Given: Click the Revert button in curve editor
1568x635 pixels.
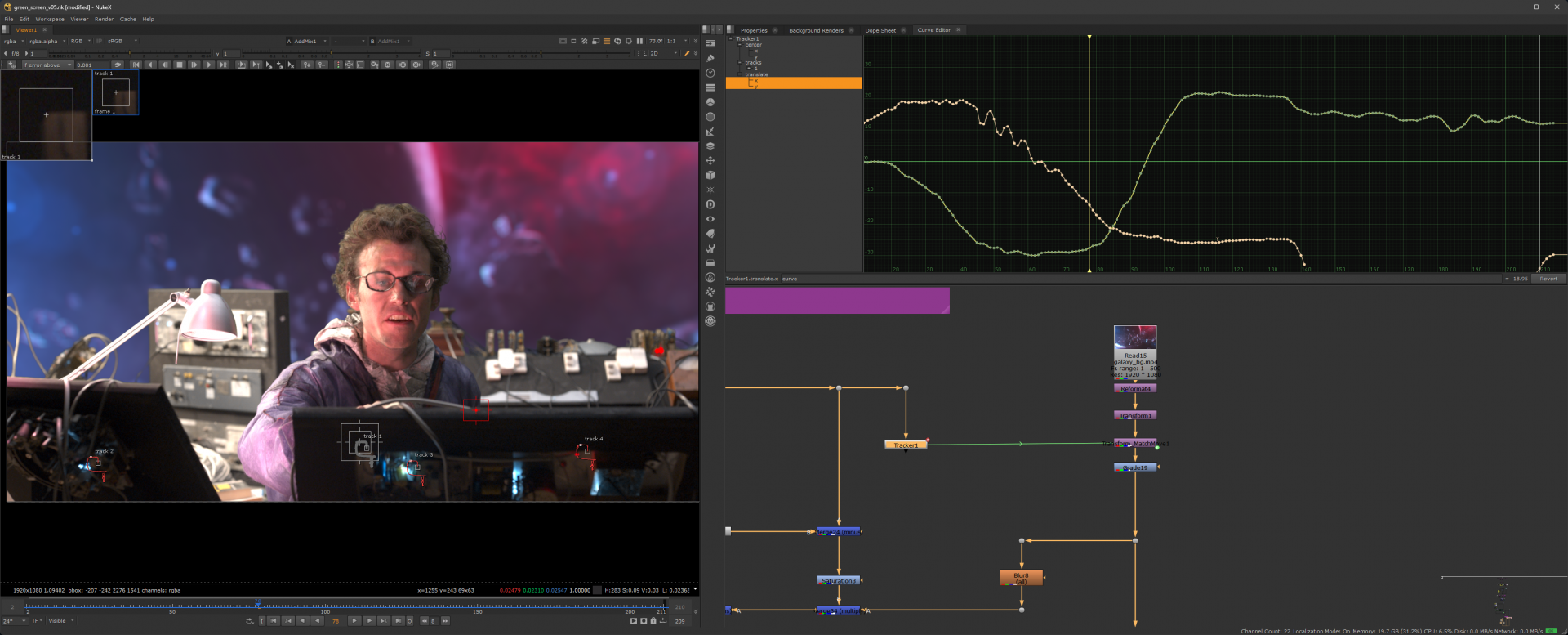Looking at the screenshot, I should click(x=1548, y=279).
